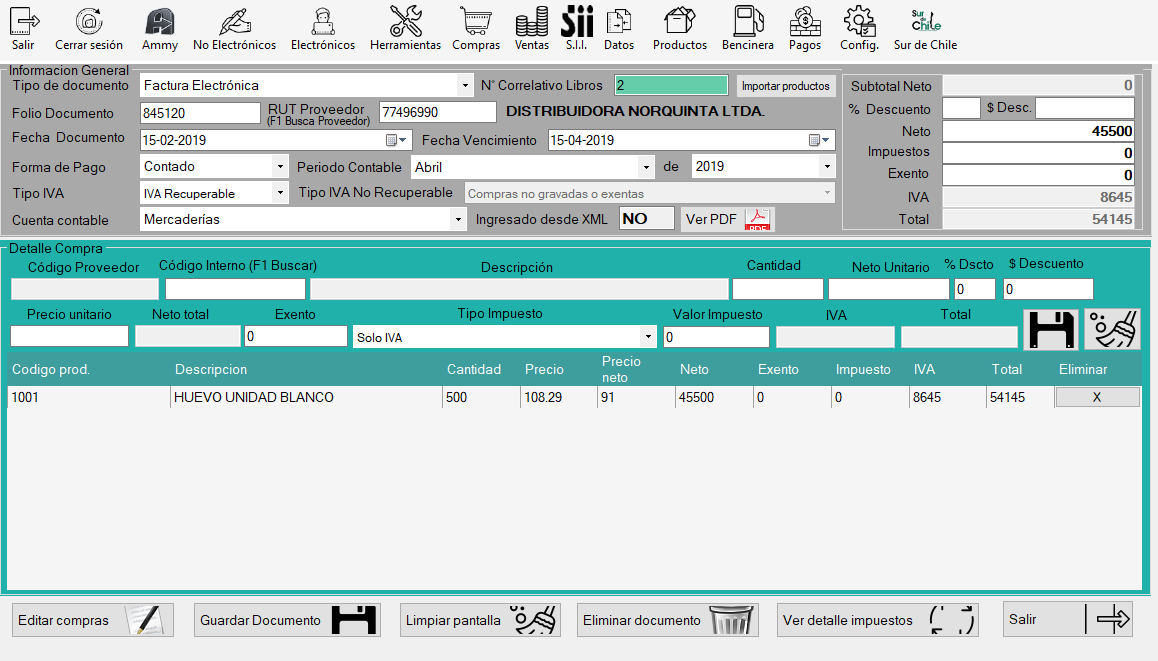Select the 108.29 price cell

[558, 397]
